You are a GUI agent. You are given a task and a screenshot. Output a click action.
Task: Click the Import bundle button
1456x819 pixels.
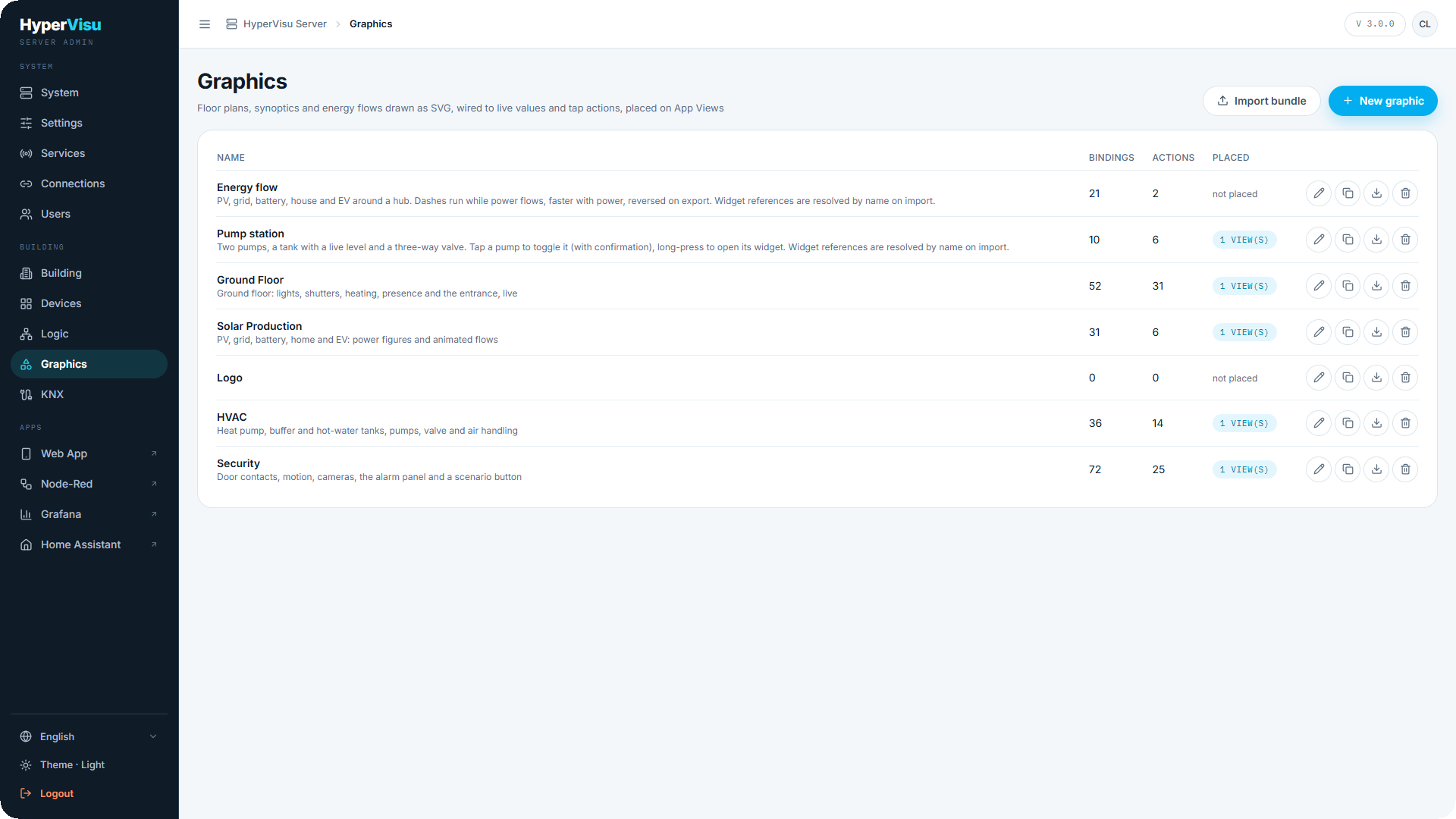coord(1261,101)
